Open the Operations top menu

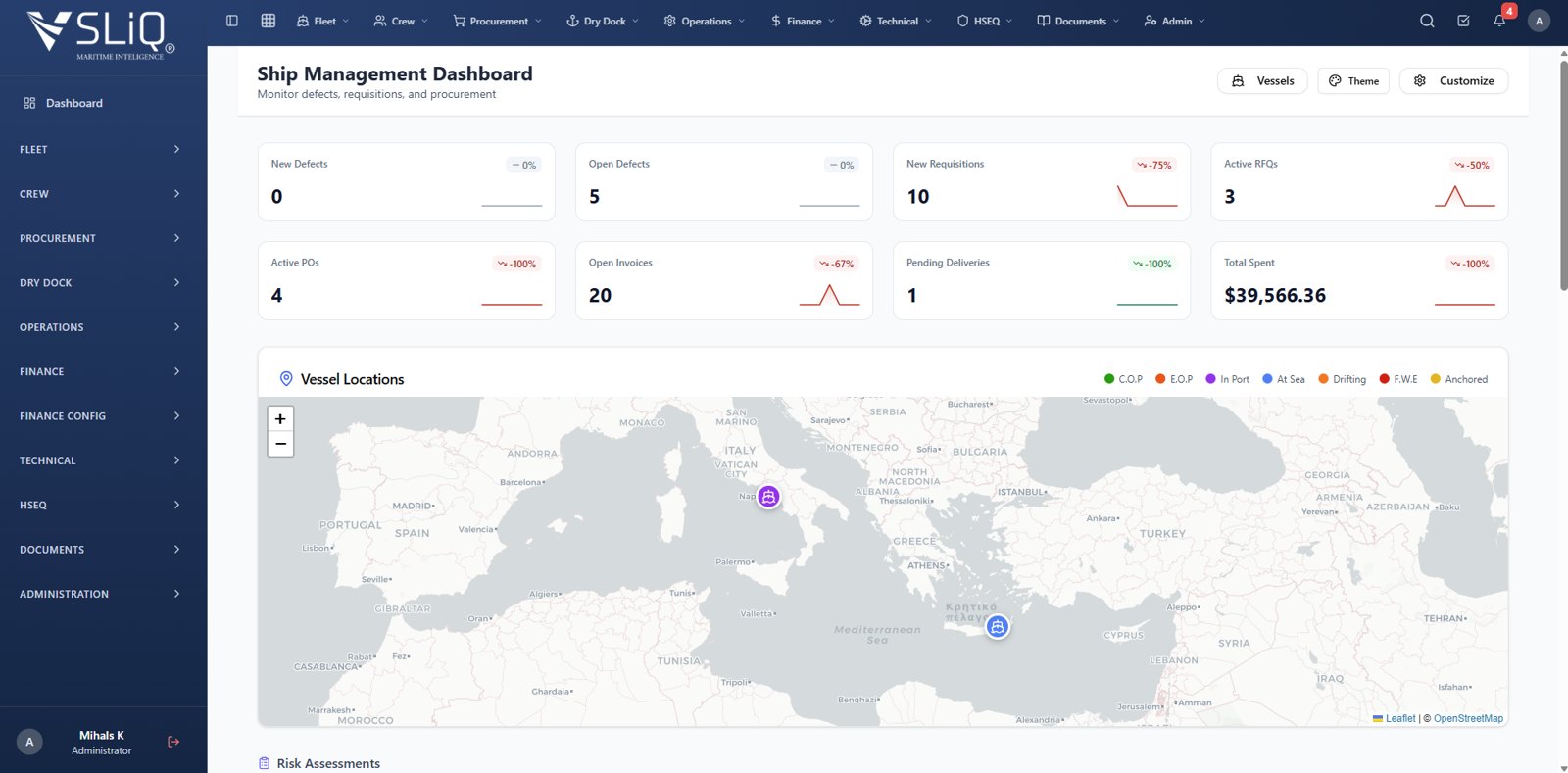[x=704, y=21]
